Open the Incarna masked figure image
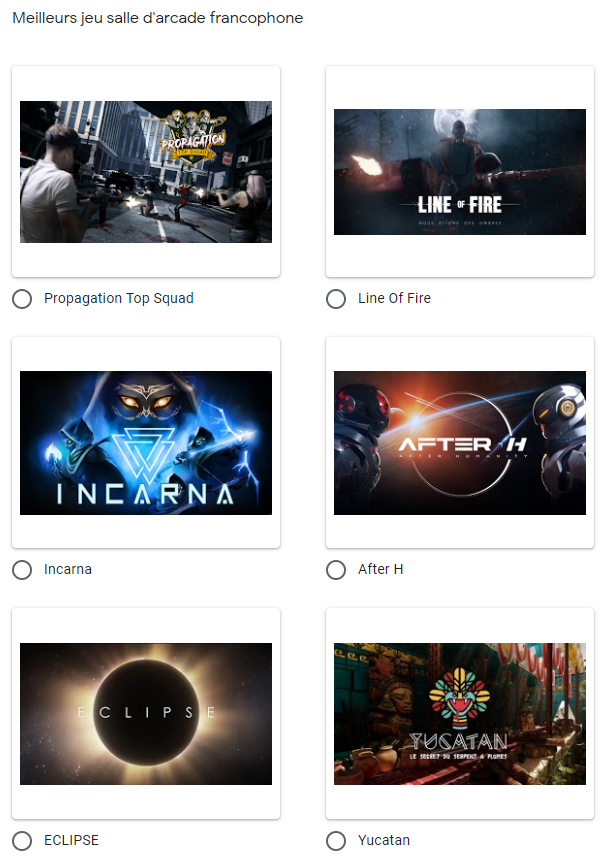This screenshot has height=865, width=612. 146,442
